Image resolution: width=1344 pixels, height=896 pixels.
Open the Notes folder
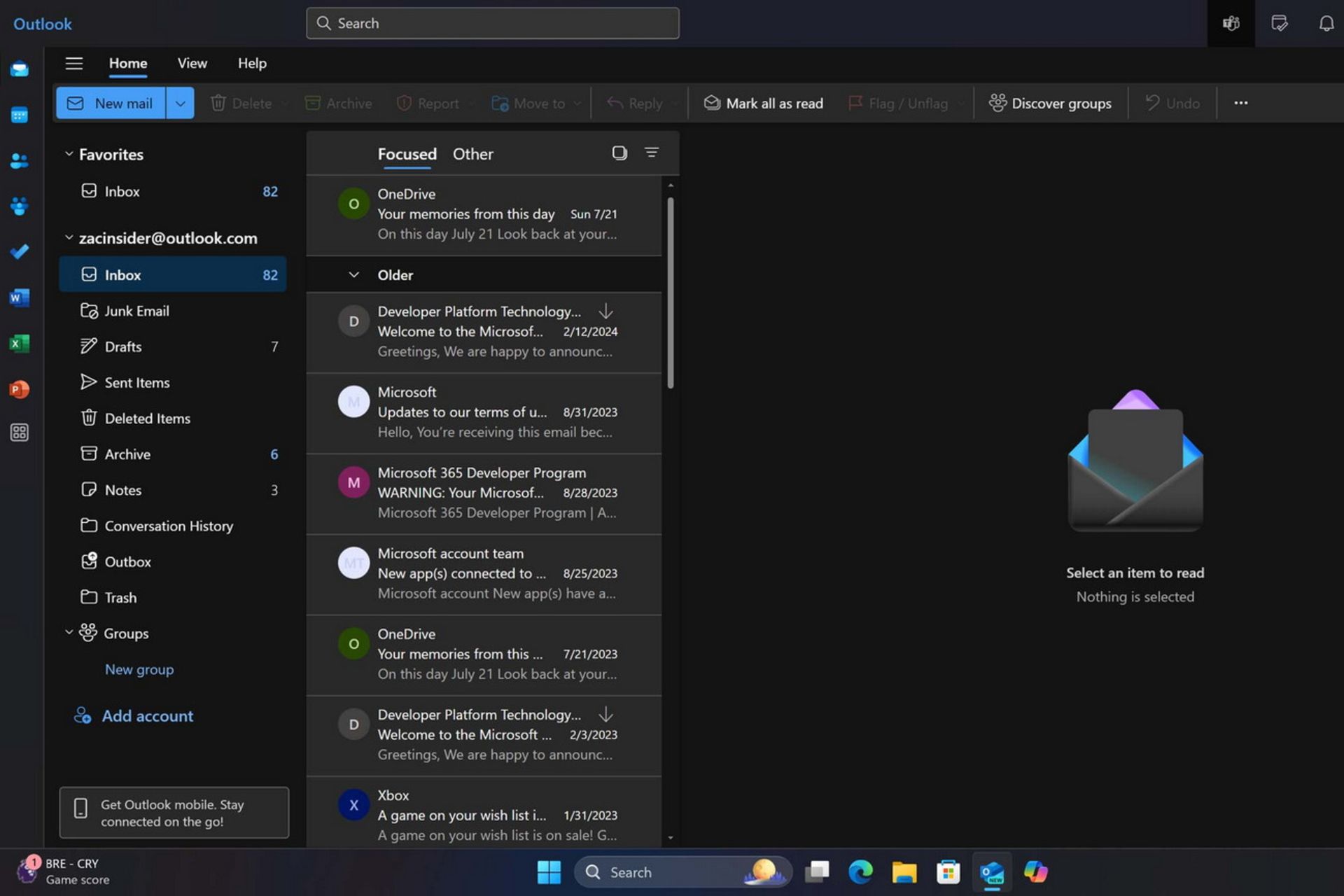[173, 490]
